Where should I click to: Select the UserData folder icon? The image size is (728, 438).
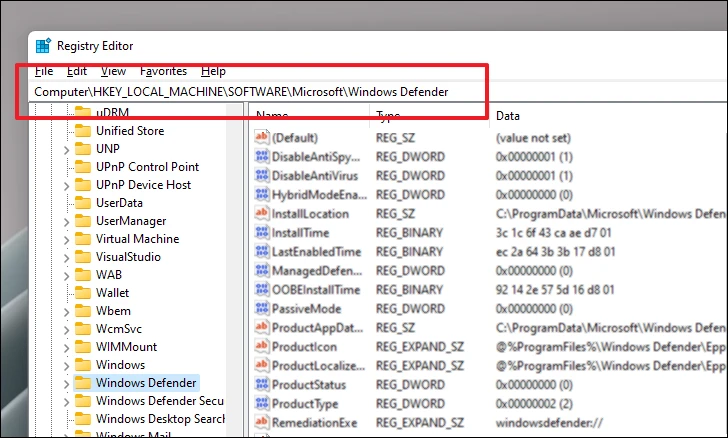[83, 203]
